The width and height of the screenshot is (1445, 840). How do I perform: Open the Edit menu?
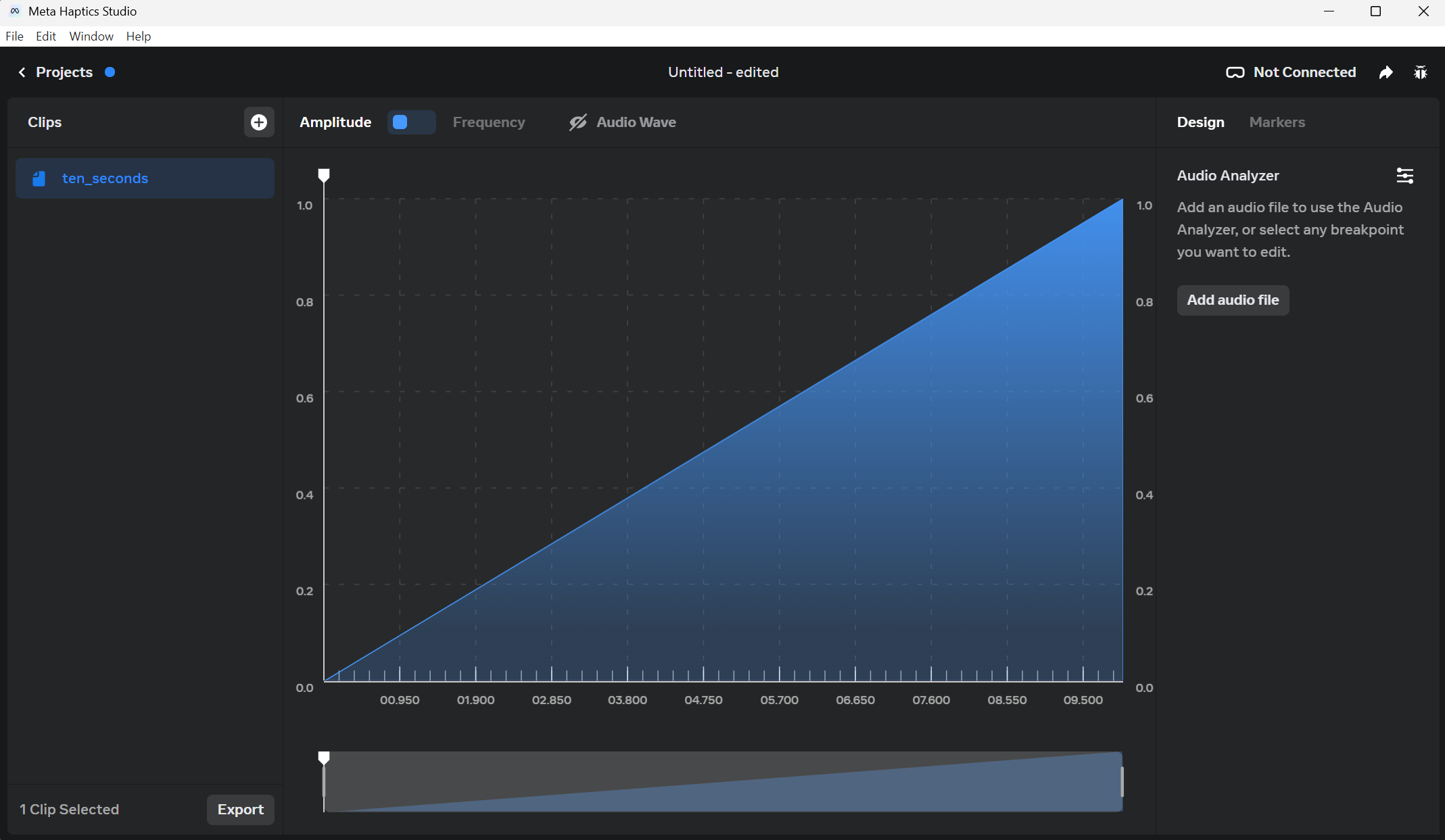[x=46, y=36]
